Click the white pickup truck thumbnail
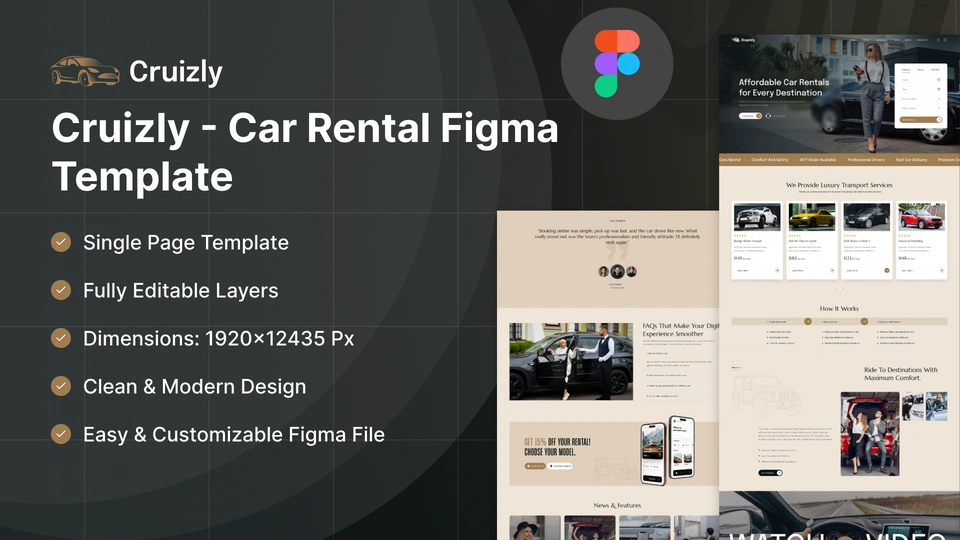The image size is (960, 540). (757, 217)
